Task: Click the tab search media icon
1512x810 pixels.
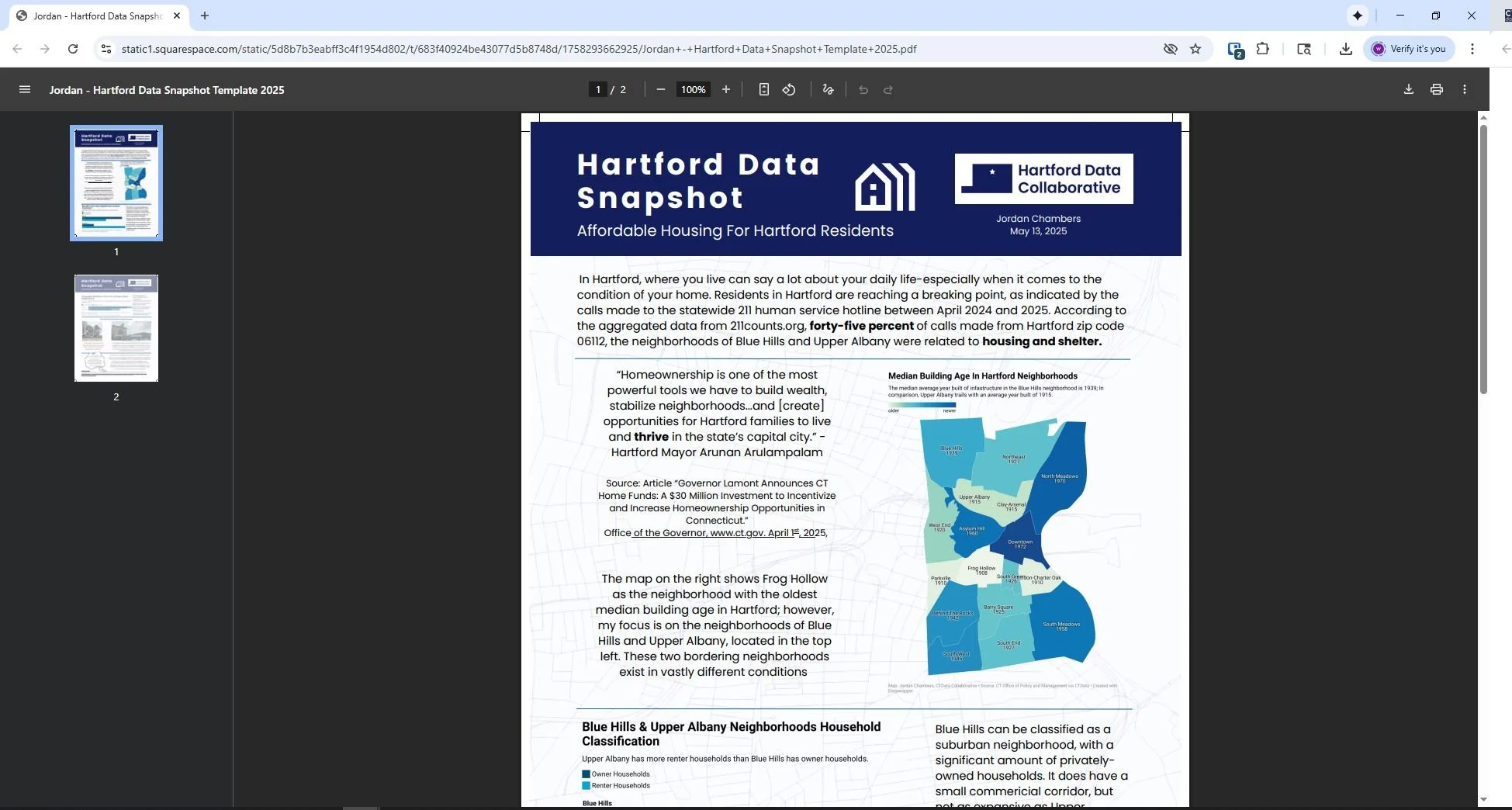Action: (x=1304, y=49)
